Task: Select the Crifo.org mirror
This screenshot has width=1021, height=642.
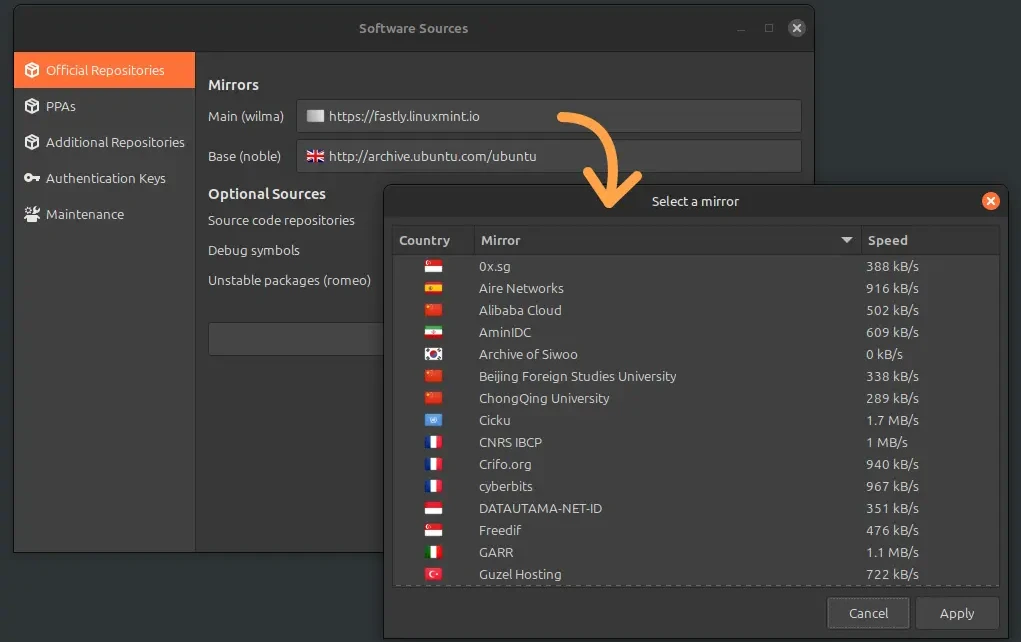Action: 695,464
